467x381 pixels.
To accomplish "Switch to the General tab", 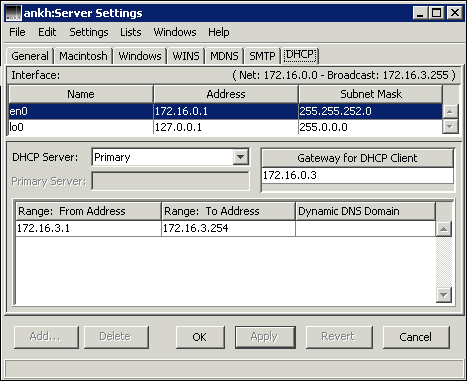I will (x=30, y=56).
